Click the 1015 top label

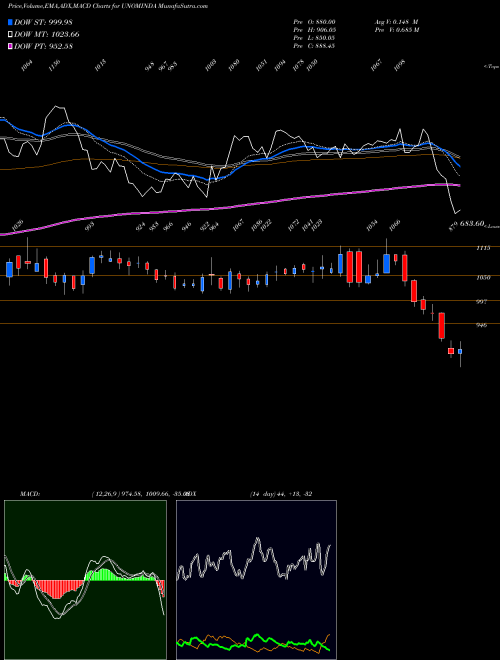click(100, 66)
